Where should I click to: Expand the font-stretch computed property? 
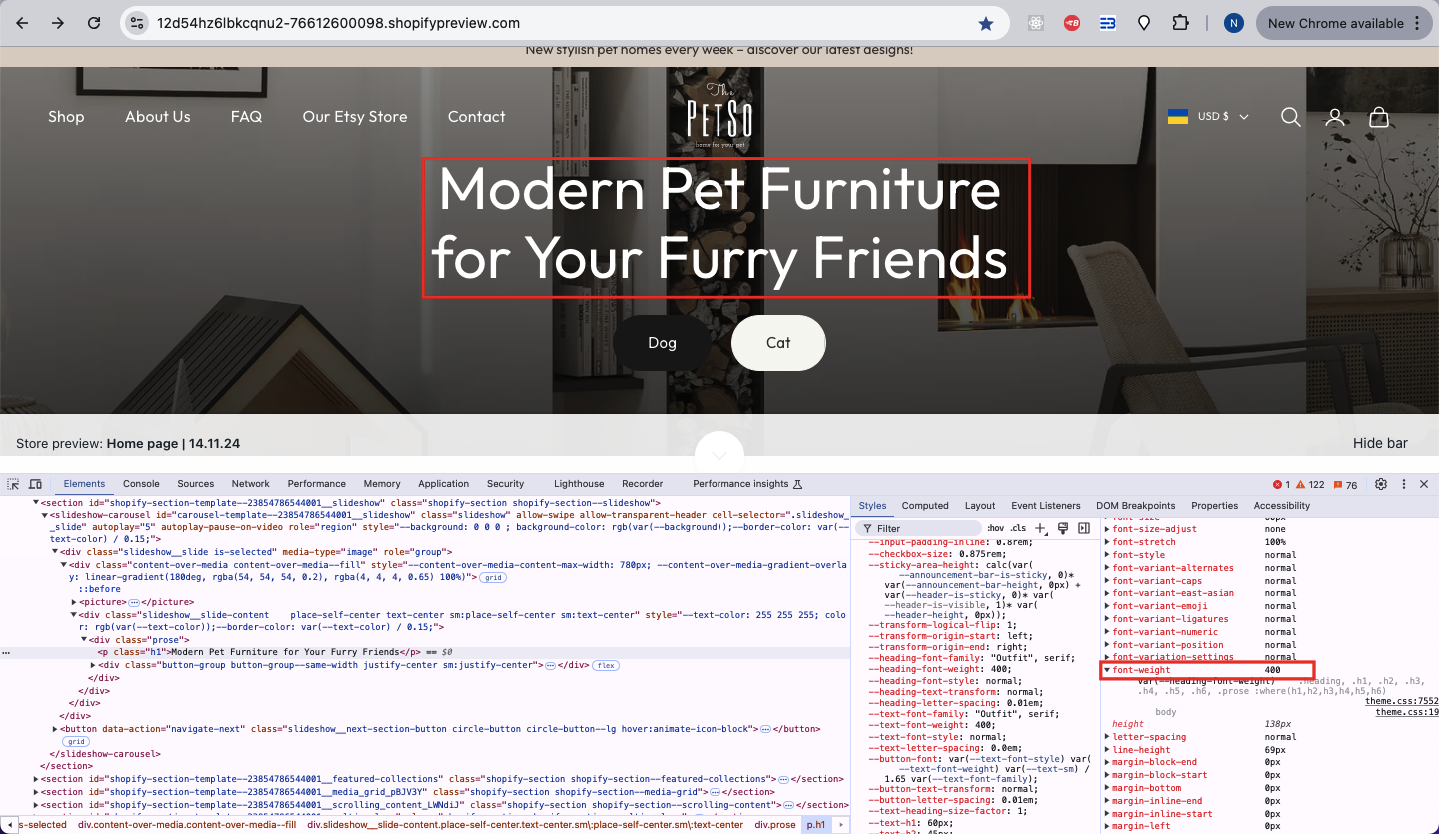pyautogui.click(x=1107, y=542)
